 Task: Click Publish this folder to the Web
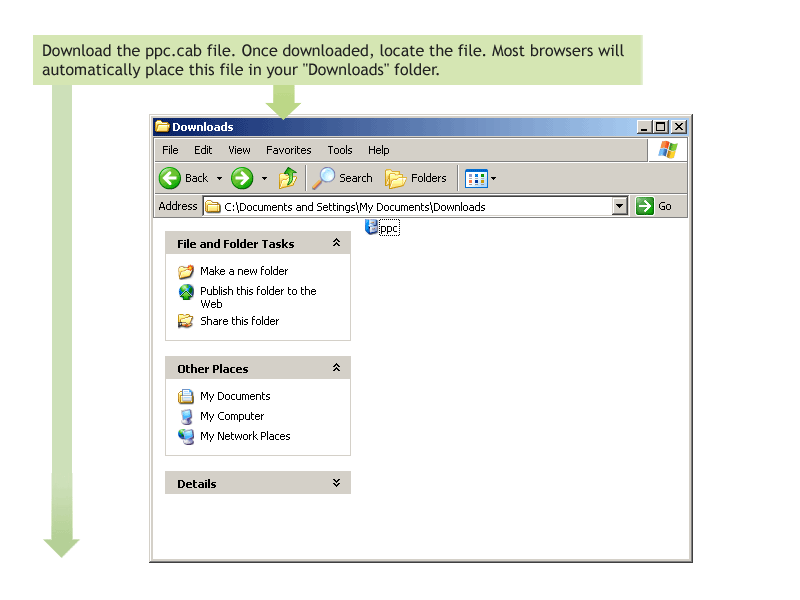point(258,297)
